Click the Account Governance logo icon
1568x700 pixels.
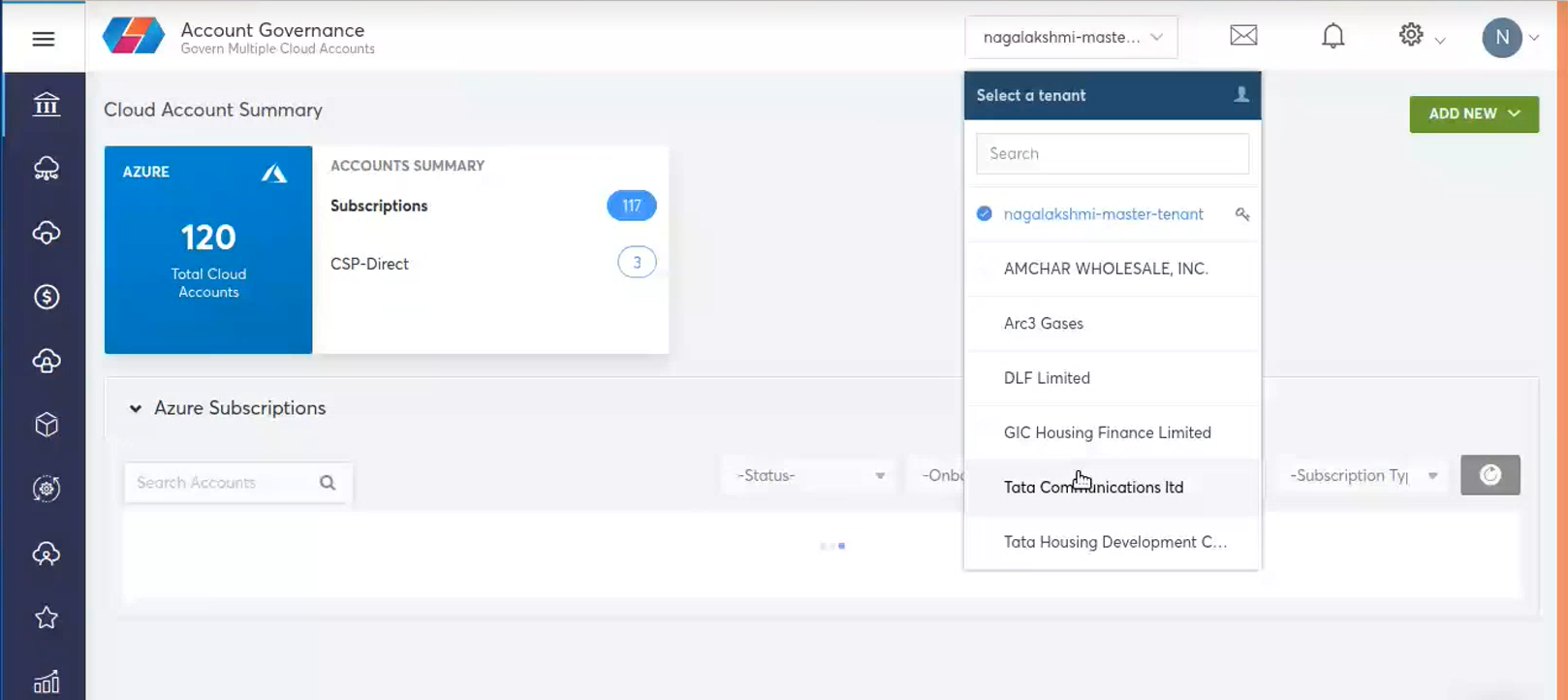point(134,37)
